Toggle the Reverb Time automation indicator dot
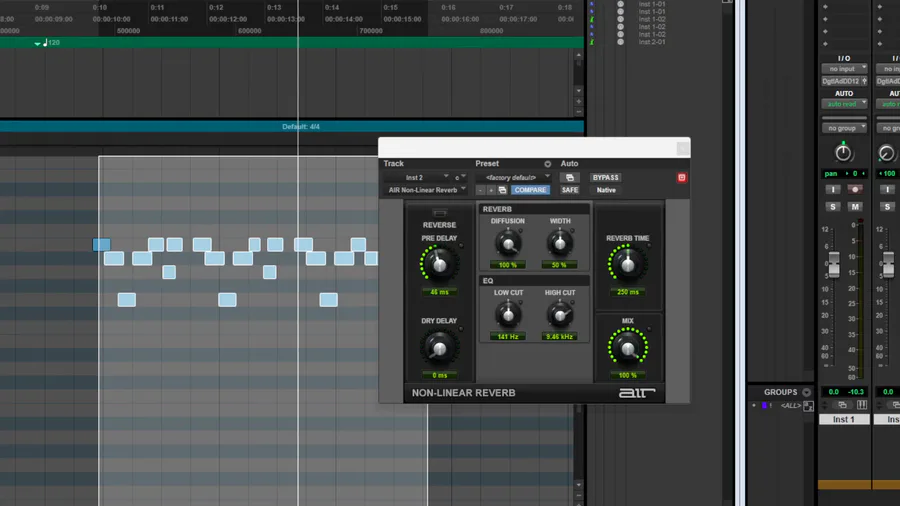 [649, 246]
